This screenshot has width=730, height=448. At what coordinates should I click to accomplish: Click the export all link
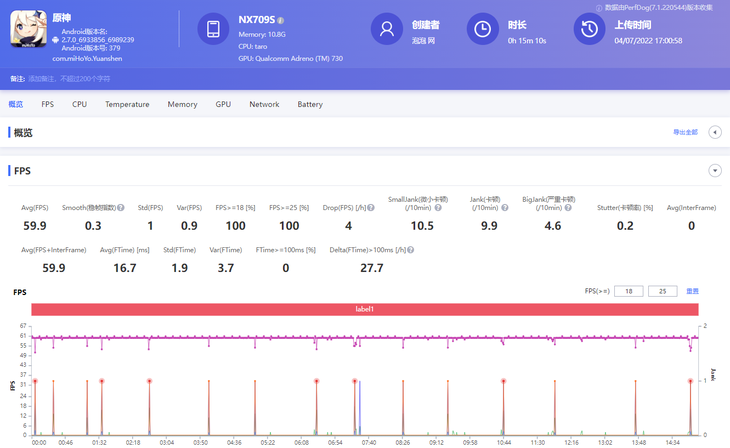click(x=685, y=132)
